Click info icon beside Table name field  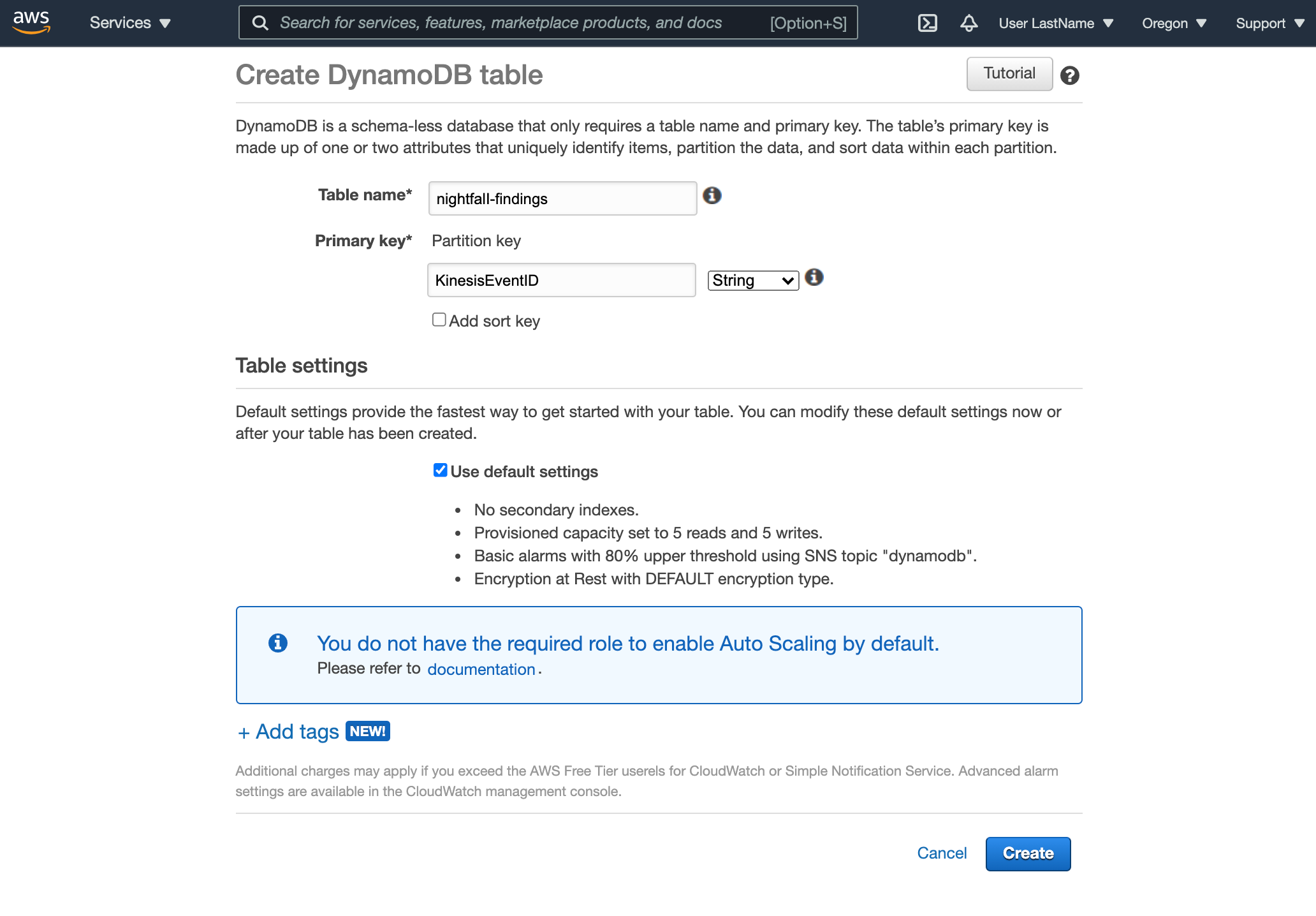[712, 195]
